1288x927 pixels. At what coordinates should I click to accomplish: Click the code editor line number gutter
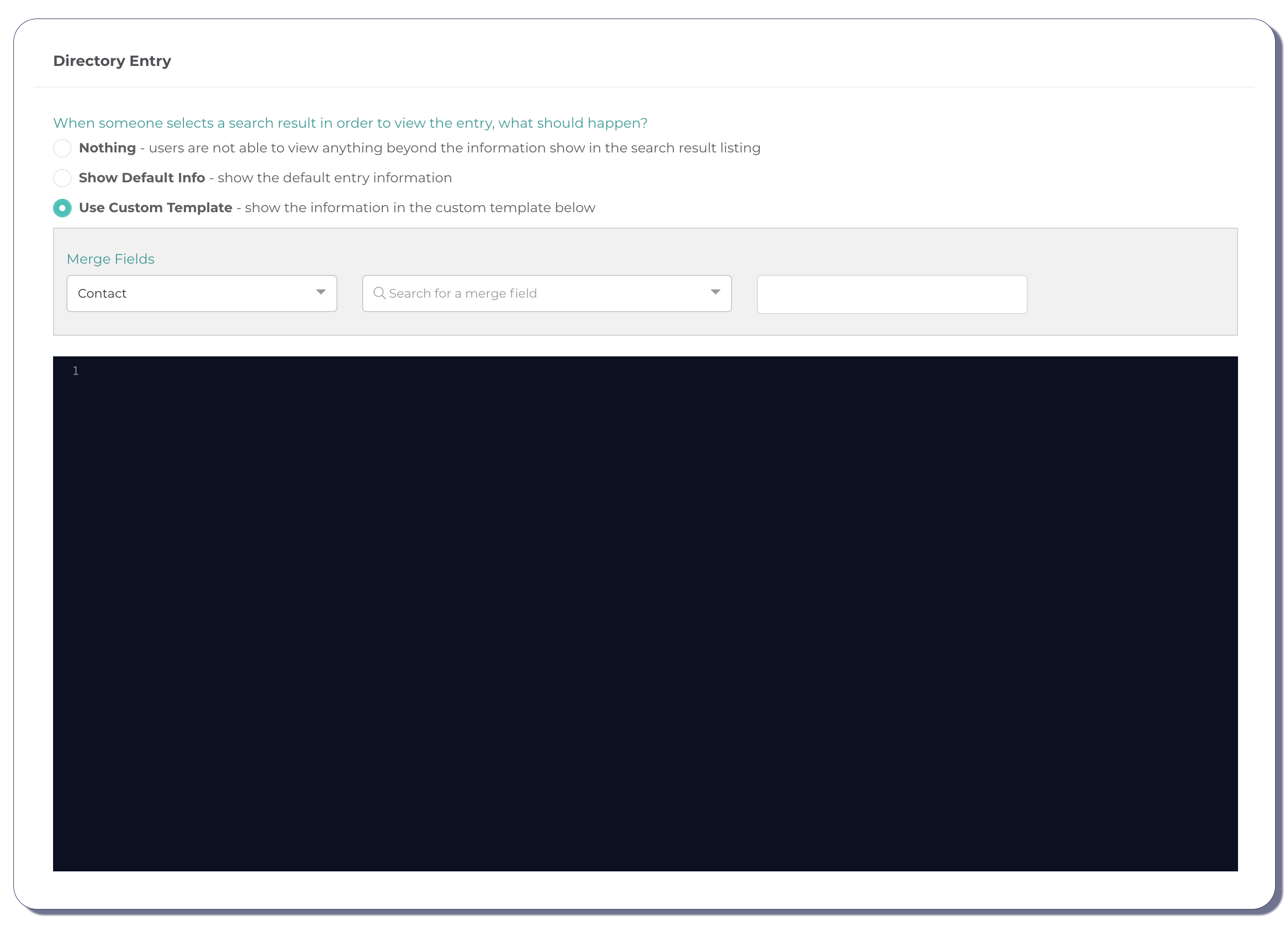(x=76, y=370)
